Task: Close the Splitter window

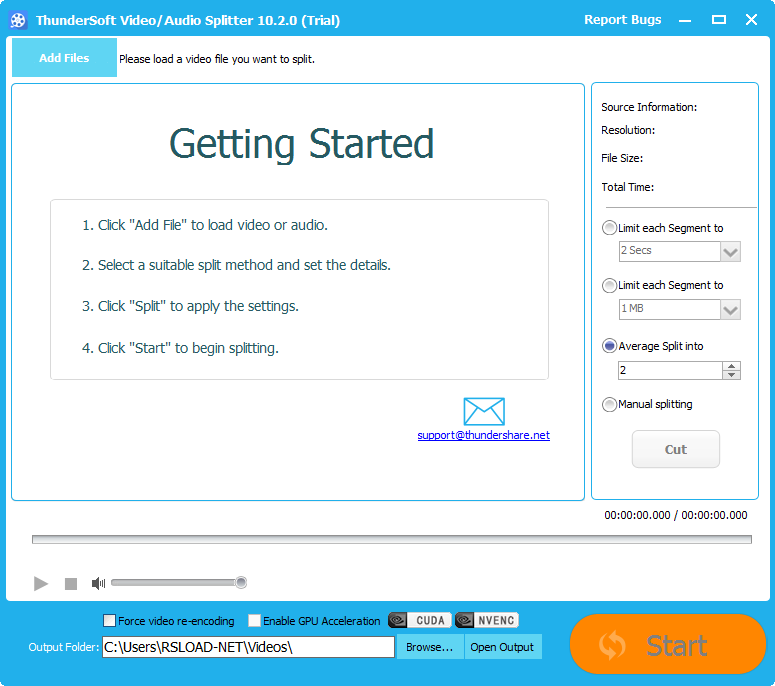Action: [x=751, y=20]
